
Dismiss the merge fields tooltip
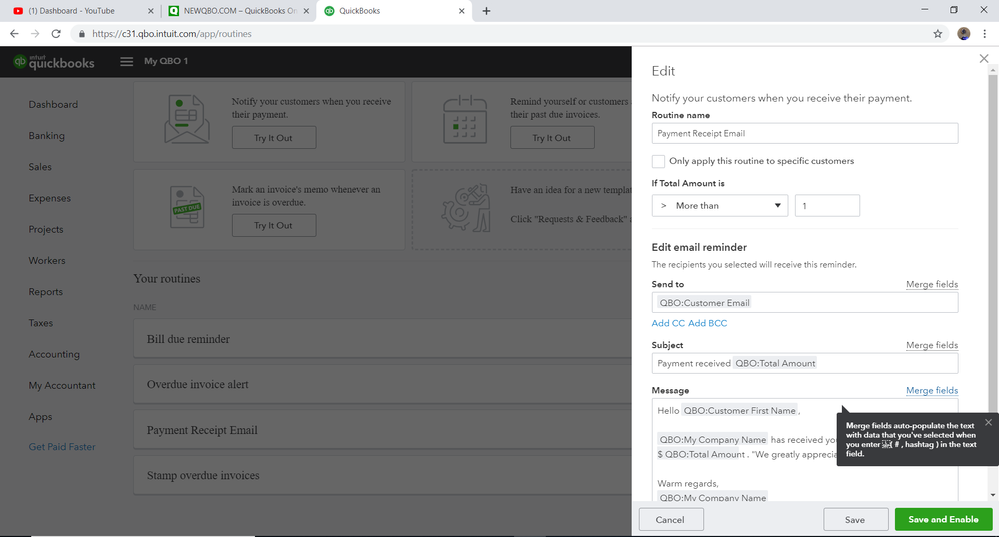pyautogui.click(x=988, y=422)
